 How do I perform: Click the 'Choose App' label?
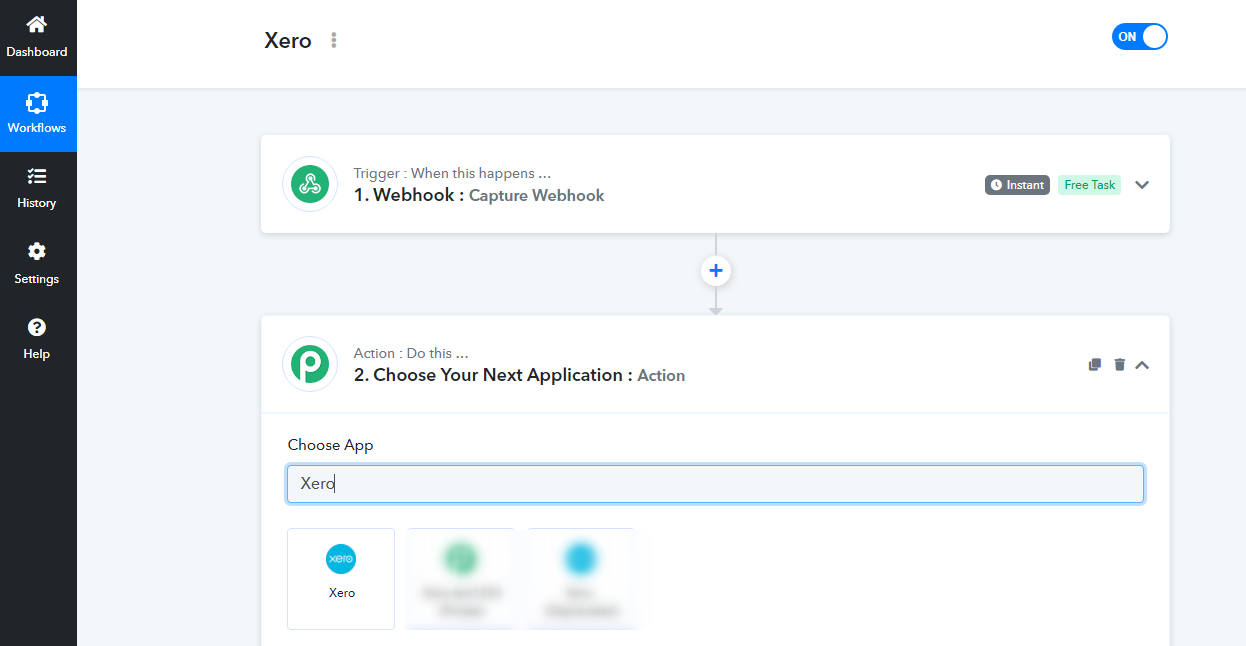coord(330,445)
